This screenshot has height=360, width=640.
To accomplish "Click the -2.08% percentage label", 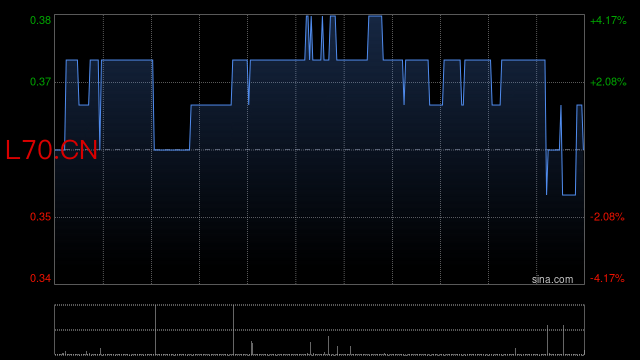I will pyautogui.click(x=607, y=217).
